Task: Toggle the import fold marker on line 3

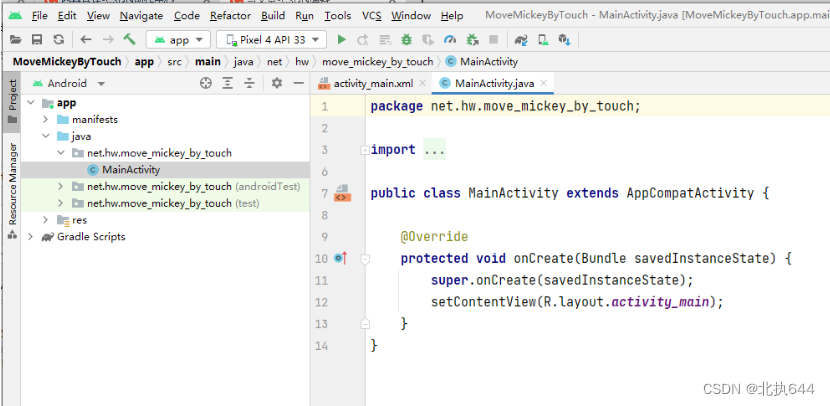Action: (x=364, y=150)
